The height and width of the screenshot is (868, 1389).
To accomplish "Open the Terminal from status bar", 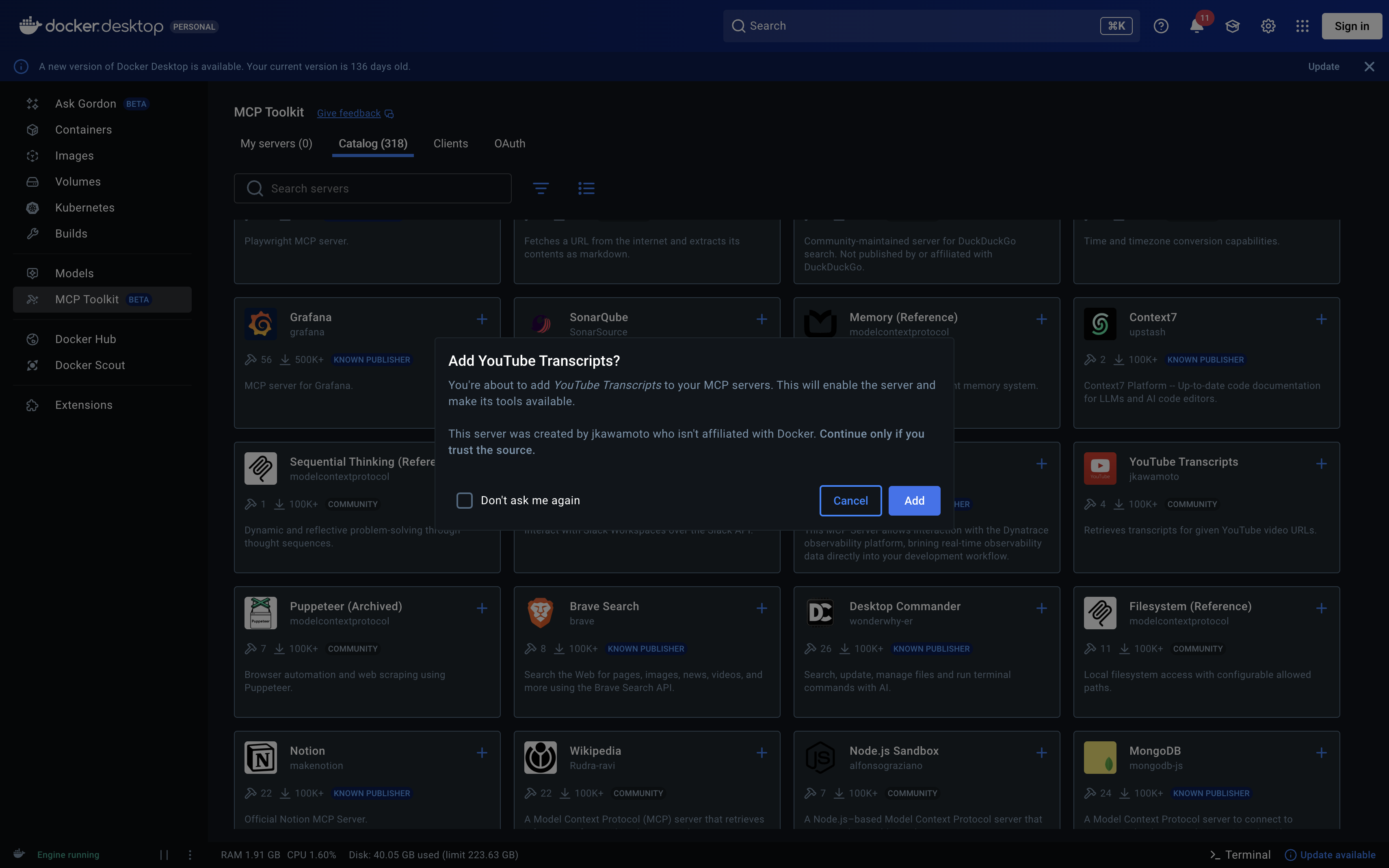I will [1240, 855].
